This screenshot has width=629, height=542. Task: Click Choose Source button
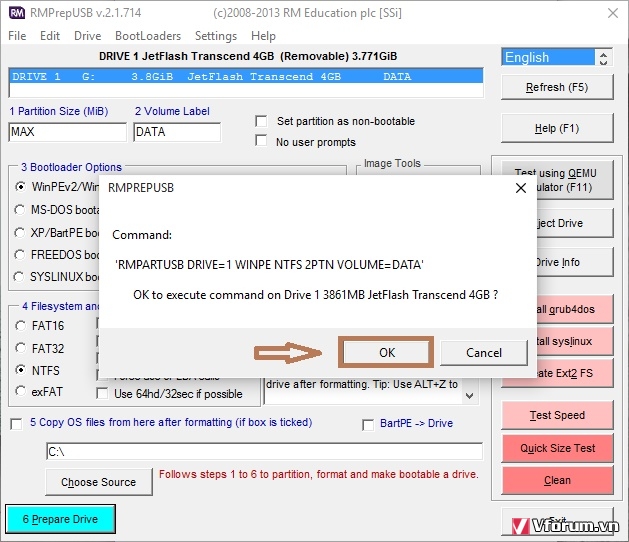point(99,482)
